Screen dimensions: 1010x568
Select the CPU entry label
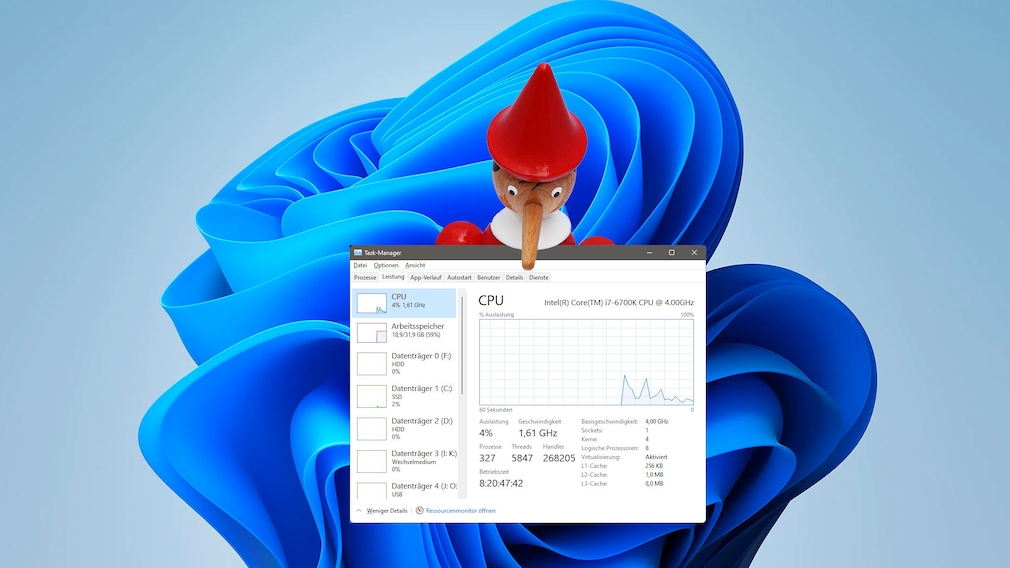click(x=399, y=297)
